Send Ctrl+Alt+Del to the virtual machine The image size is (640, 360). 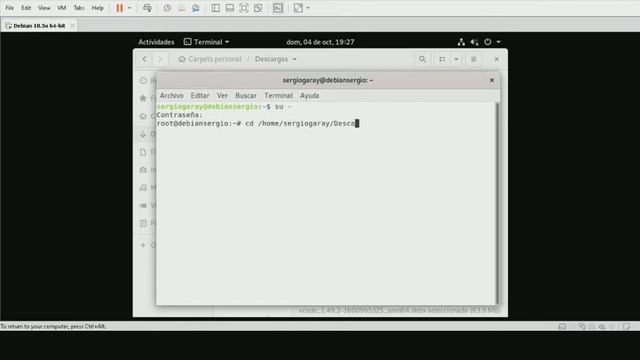(x=147, y=8)
